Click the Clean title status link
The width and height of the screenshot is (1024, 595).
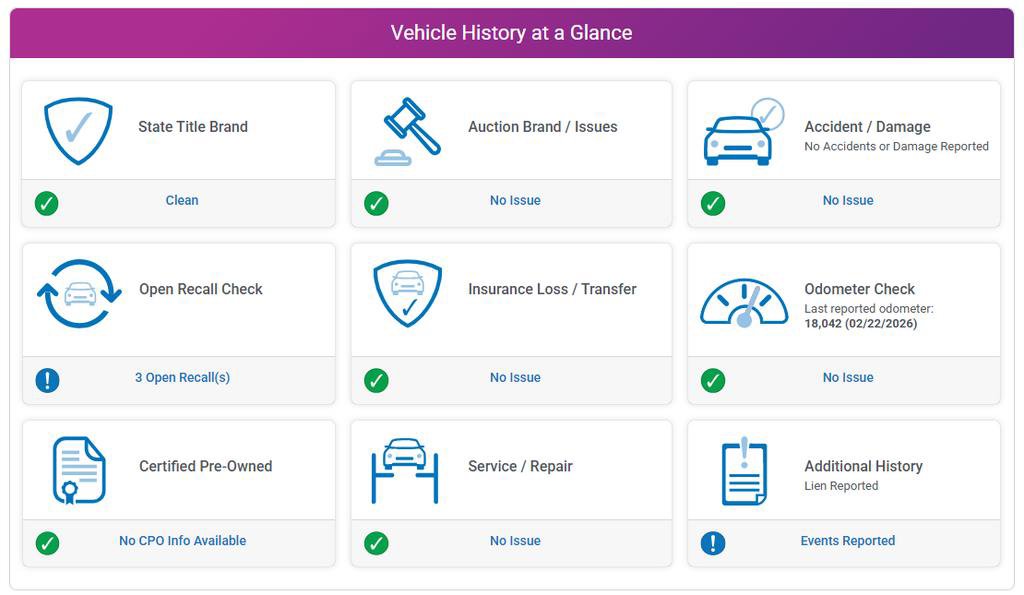click(x=182, y=201)
